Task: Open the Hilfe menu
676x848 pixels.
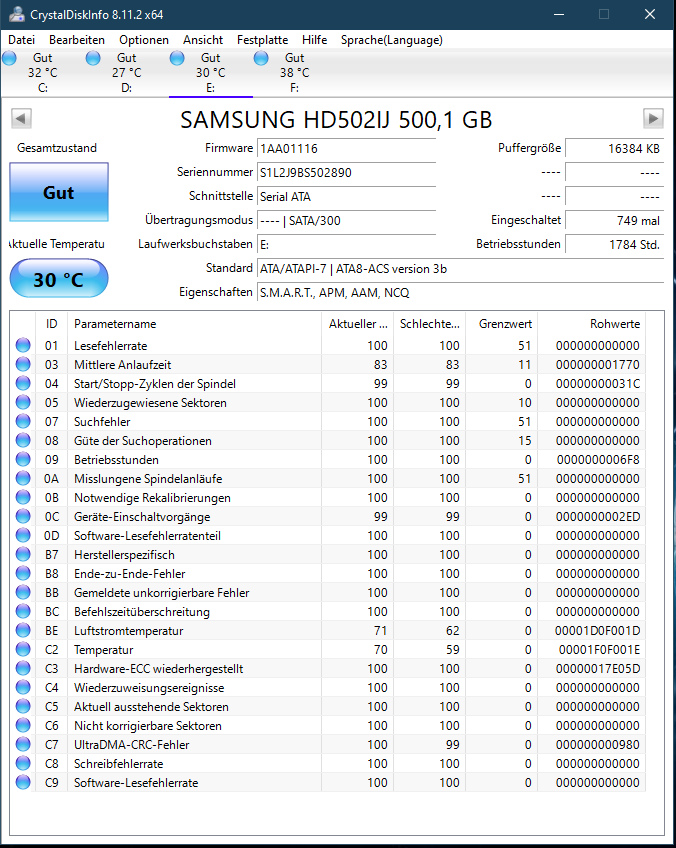Action: pos(315,39)
